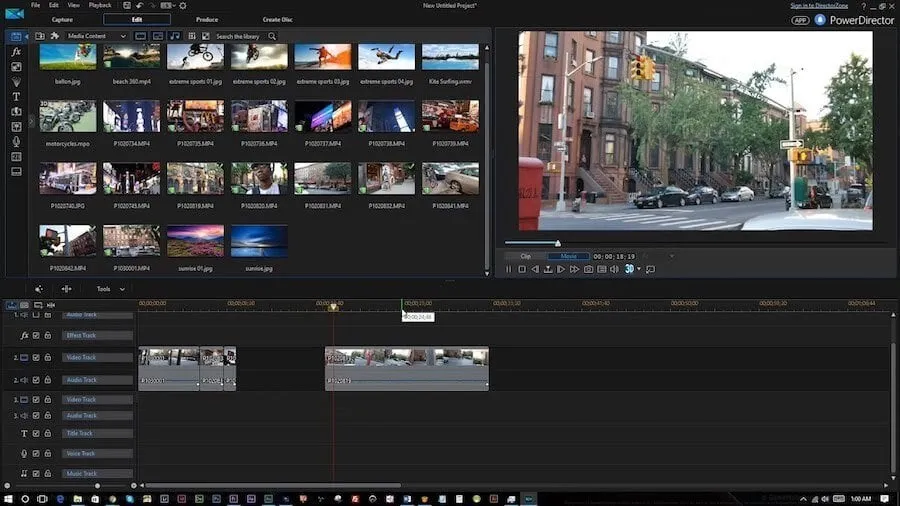Click the preview volume speaker icon
This screenshot has width=900, height=506.
(x=615, y=269)
